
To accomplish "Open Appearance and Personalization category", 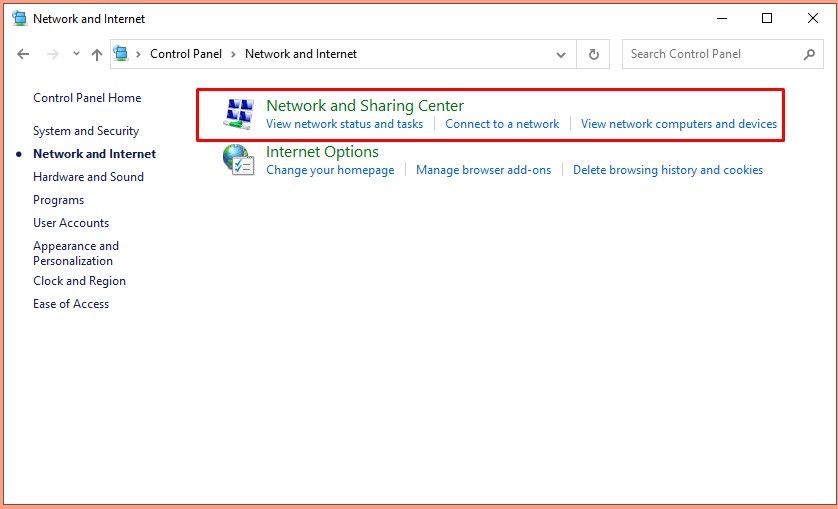I will pyautogui.click(x=76, y=253).
